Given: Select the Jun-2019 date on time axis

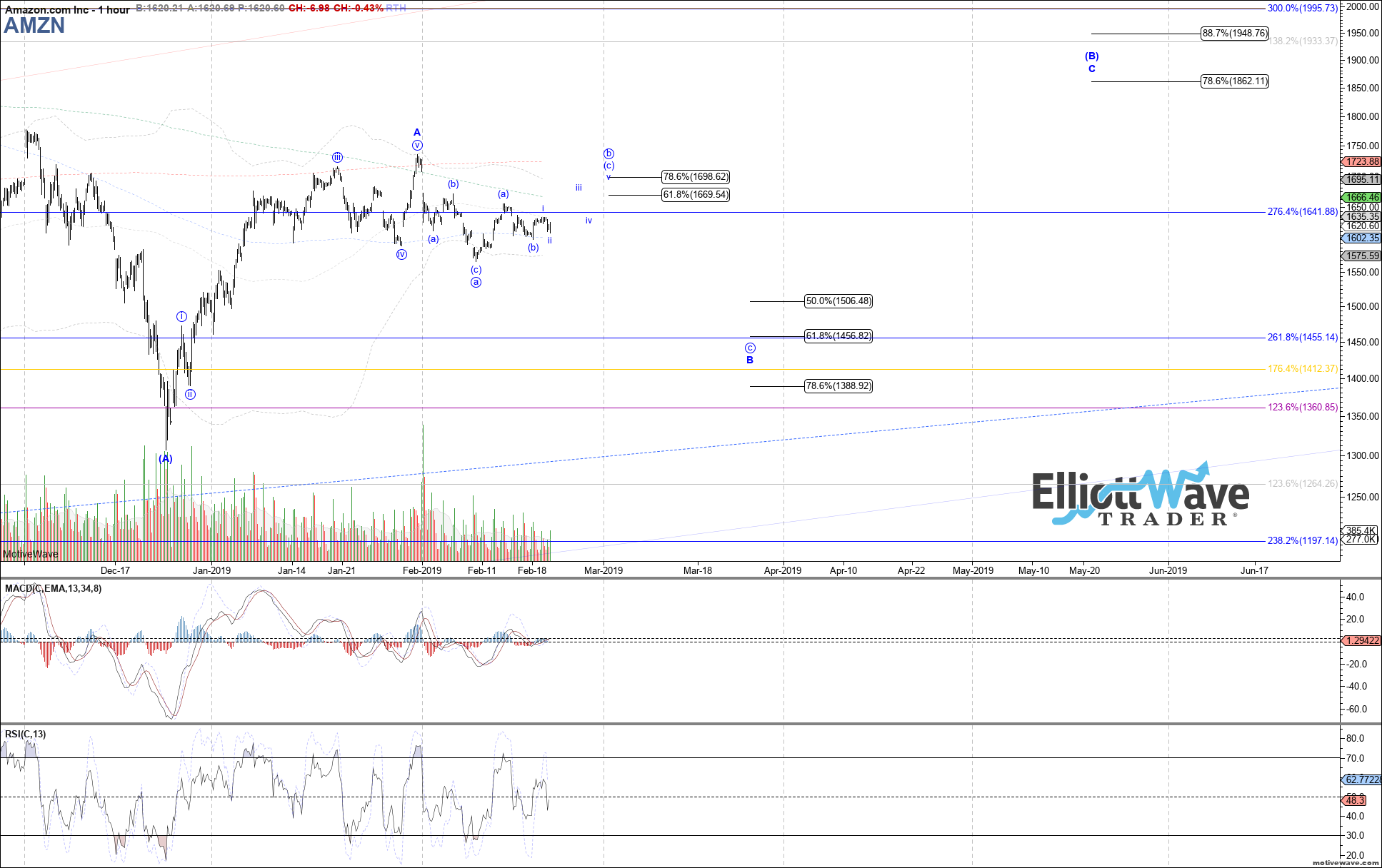Looking at the screenshot, I should click(x=1168, y=570).
